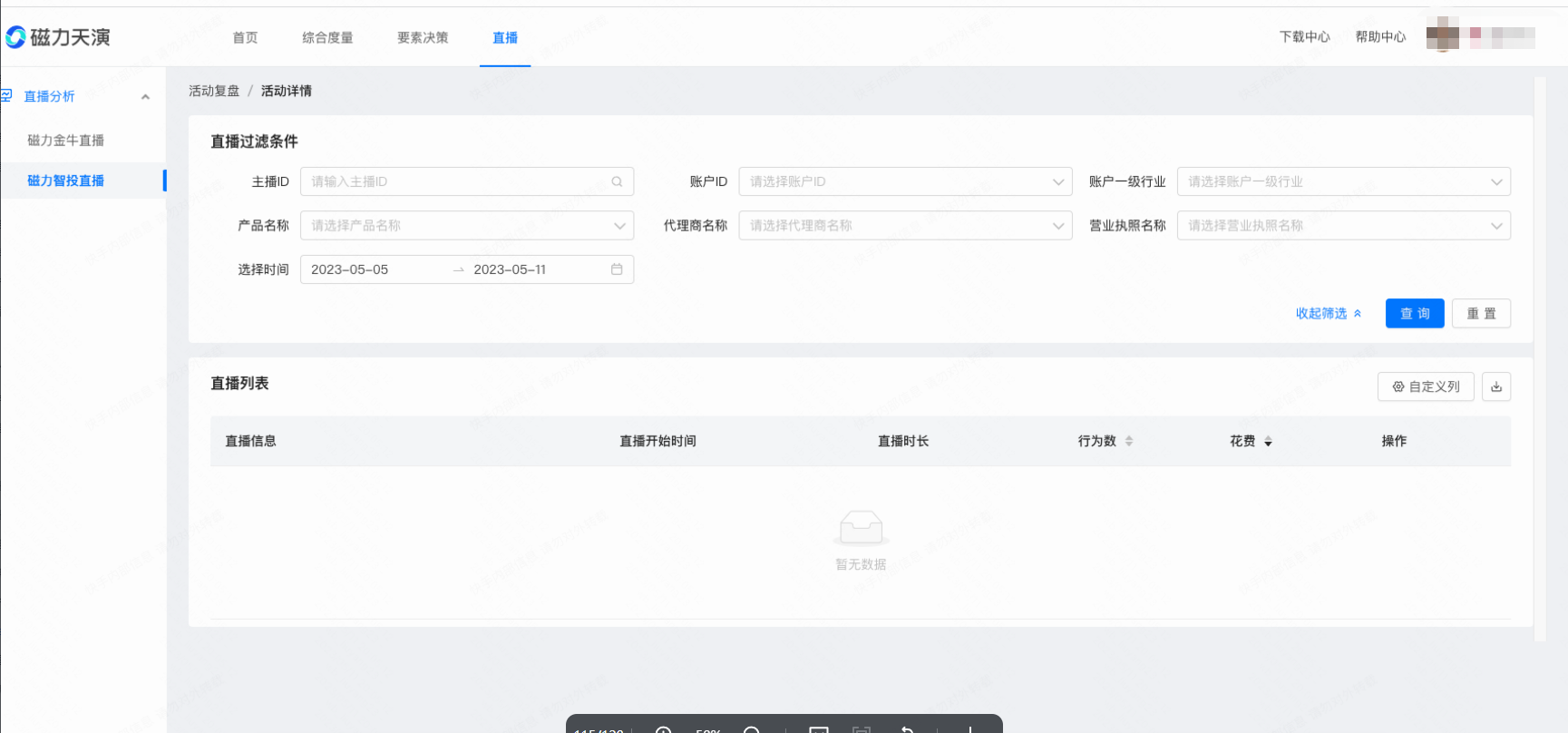Click the 直播时长 column header
Screen dimensions: 1568x733
click(x=903, y=441)
